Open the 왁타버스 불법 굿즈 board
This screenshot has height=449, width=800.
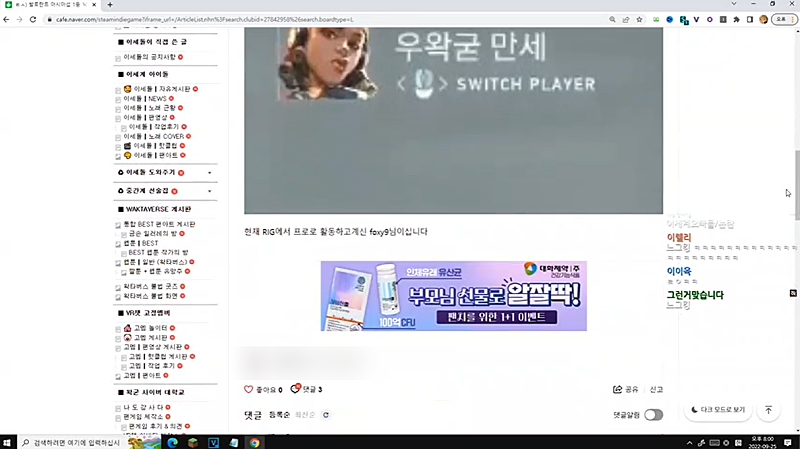(x=151, y=287)
